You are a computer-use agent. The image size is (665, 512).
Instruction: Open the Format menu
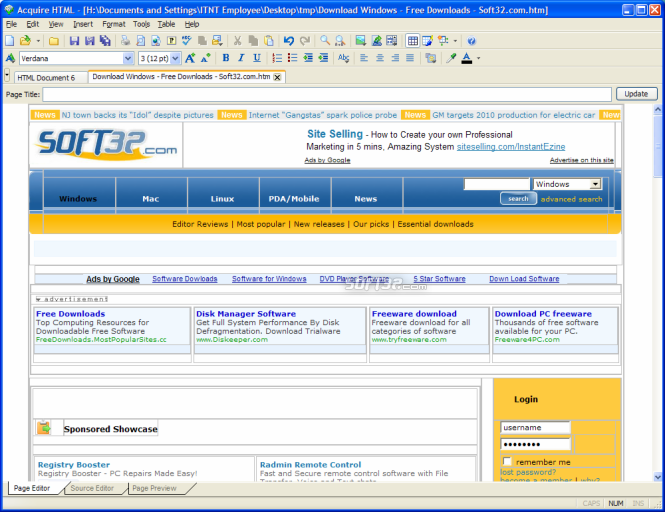coord(114,24)
